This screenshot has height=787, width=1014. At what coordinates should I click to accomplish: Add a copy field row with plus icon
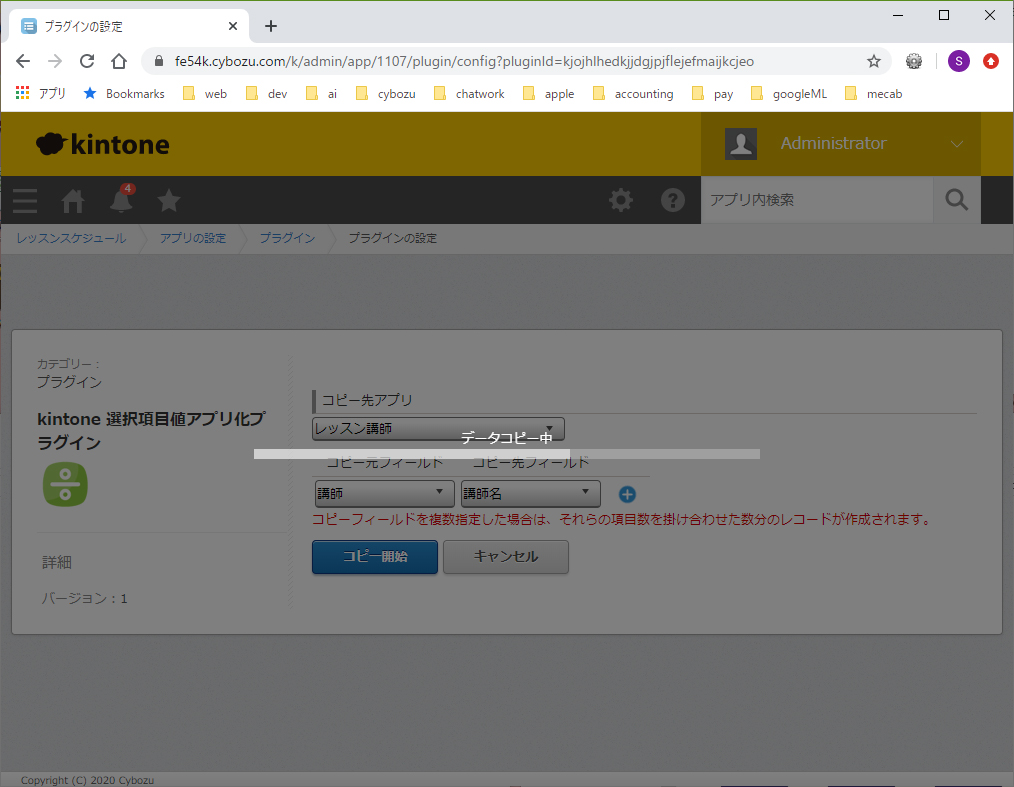click(x=627, y=495)
